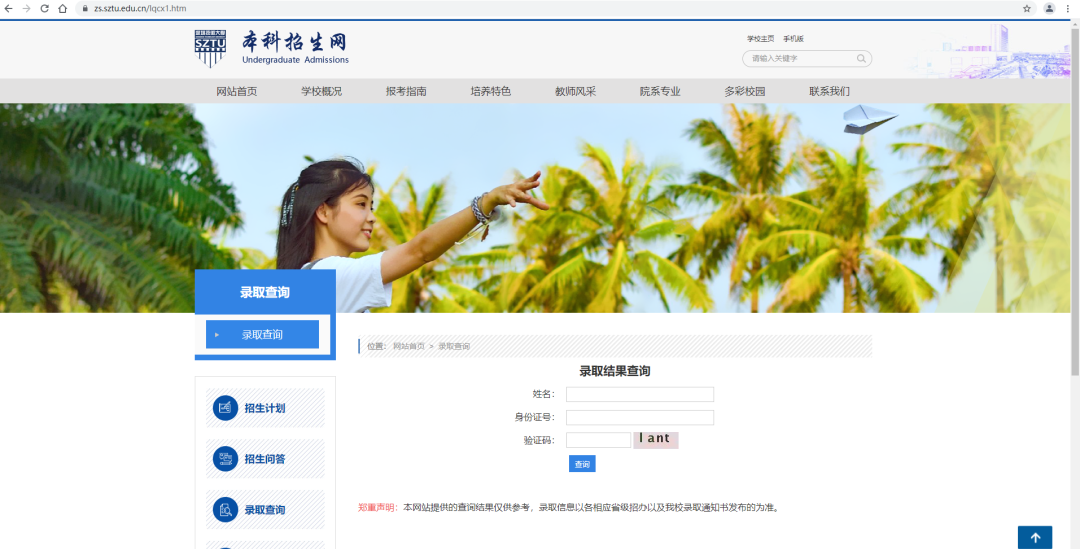The height and width of the screenshot is (549, 1080).
Task: Click the 查询 submit button
Action: point(582,464)
